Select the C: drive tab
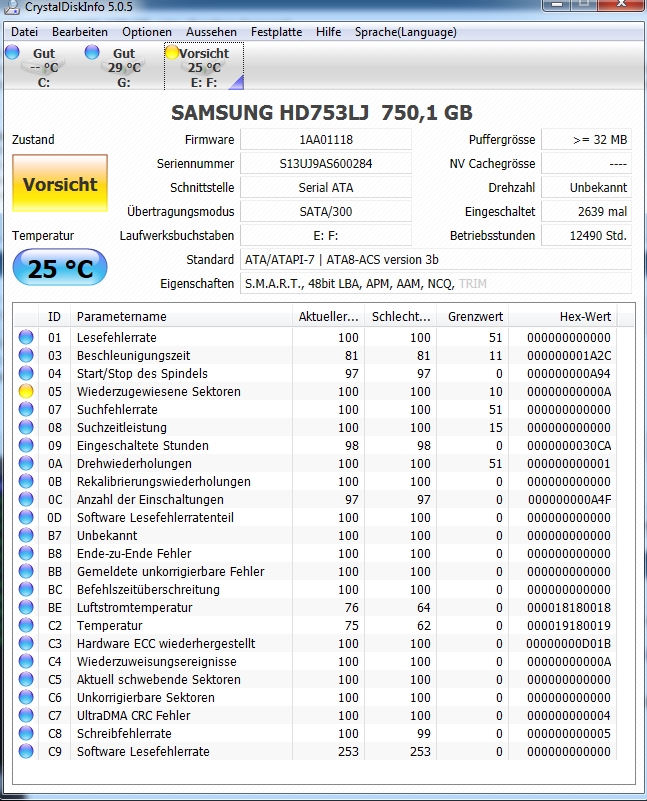Viewport: 647px width, 801px height. (x=43, y=67)
